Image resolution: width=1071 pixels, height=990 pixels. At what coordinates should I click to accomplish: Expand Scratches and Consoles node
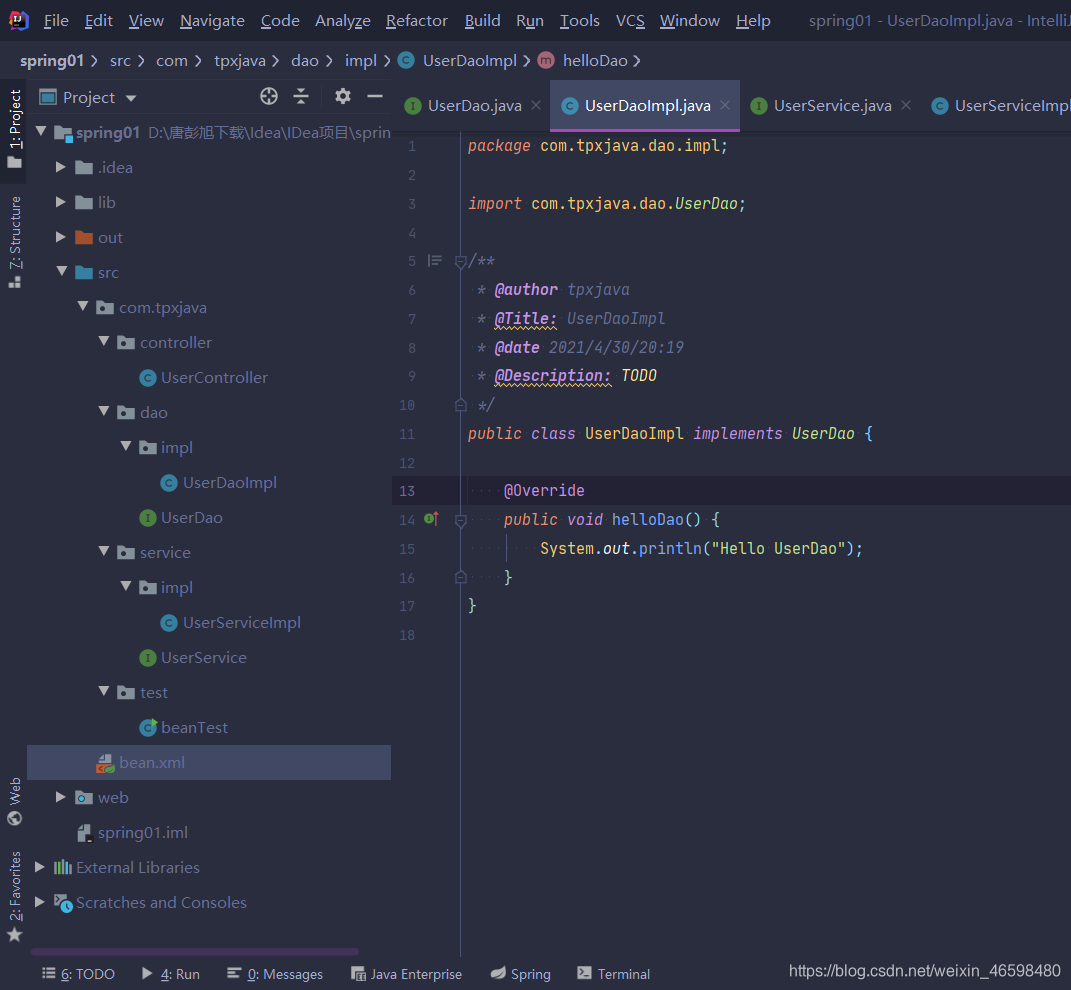pos(40,902)
